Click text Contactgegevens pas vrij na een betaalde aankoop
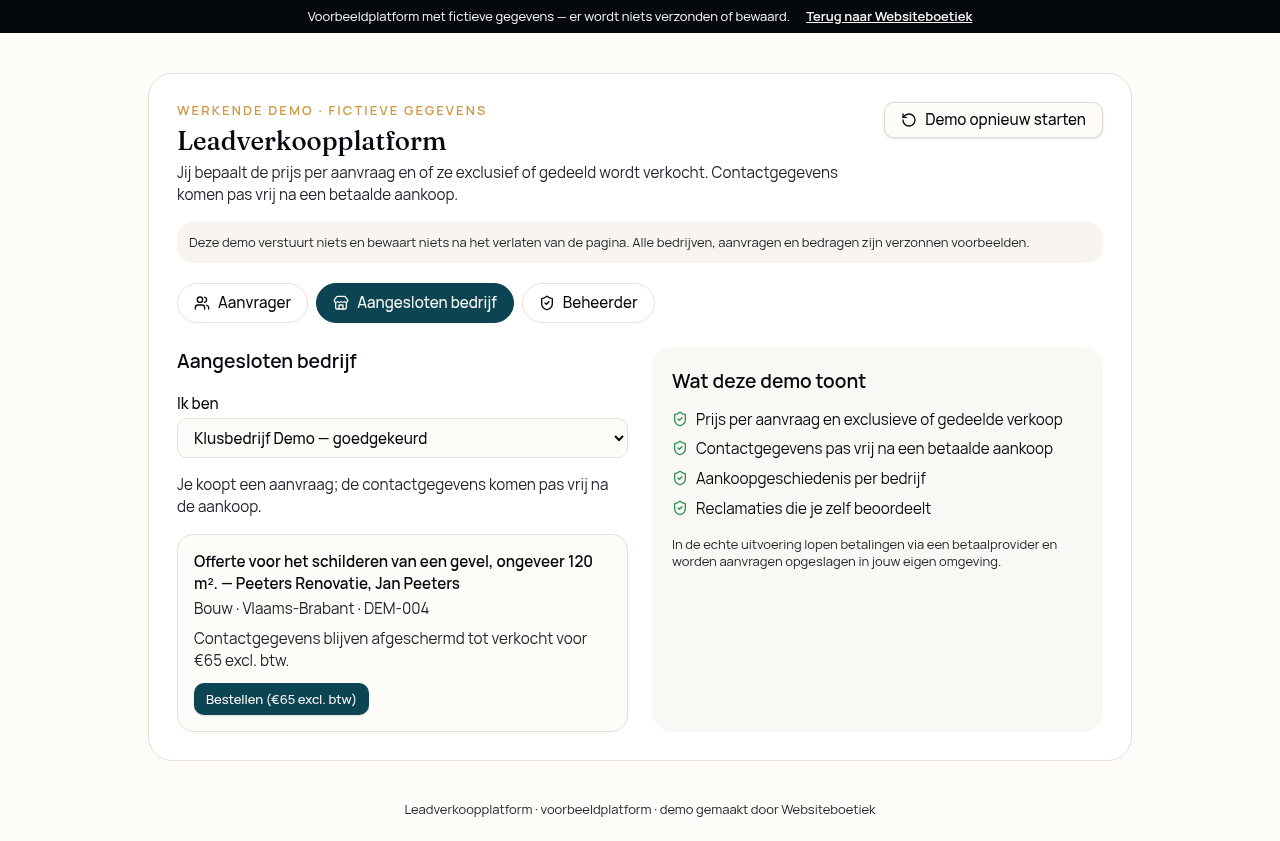The height and width of the screenshot is (841, 1280). pos(874,448)
